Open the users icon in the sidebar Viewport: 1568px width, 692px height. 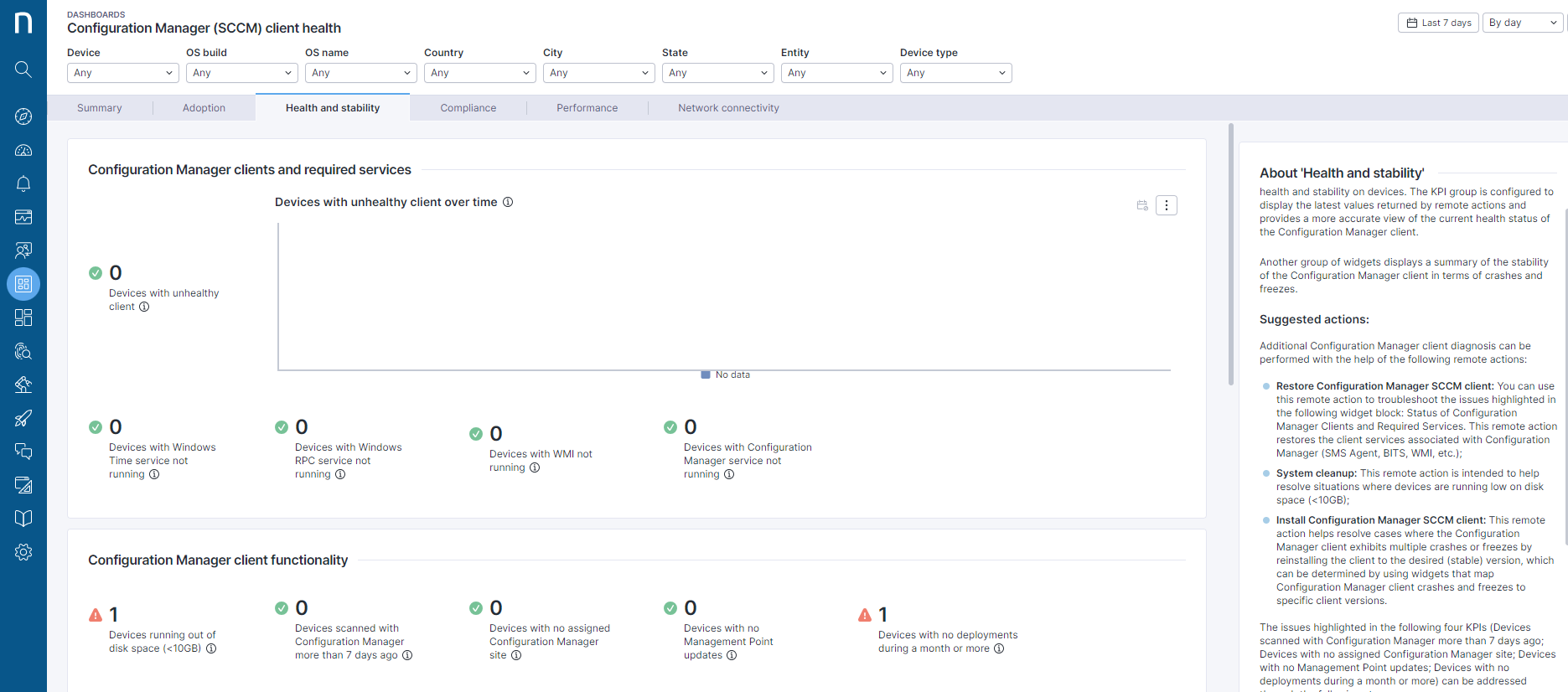point(23,250)
